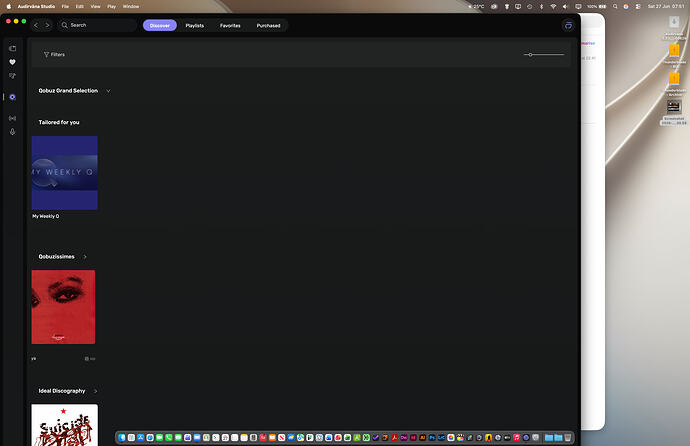Click the Search field
This screenshot has width=690, height=446.
(x=97, y=25)
